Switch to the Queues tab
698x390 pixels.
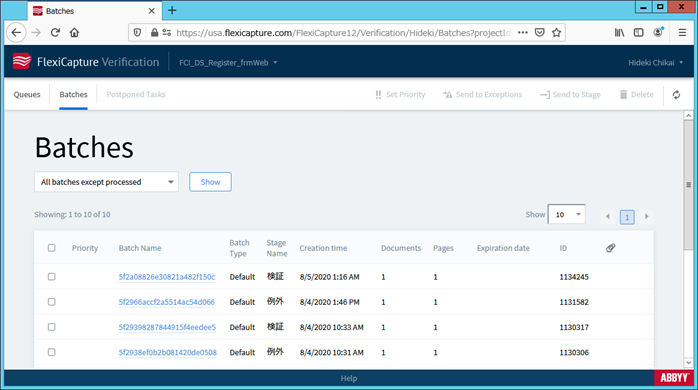pos(27,94)
